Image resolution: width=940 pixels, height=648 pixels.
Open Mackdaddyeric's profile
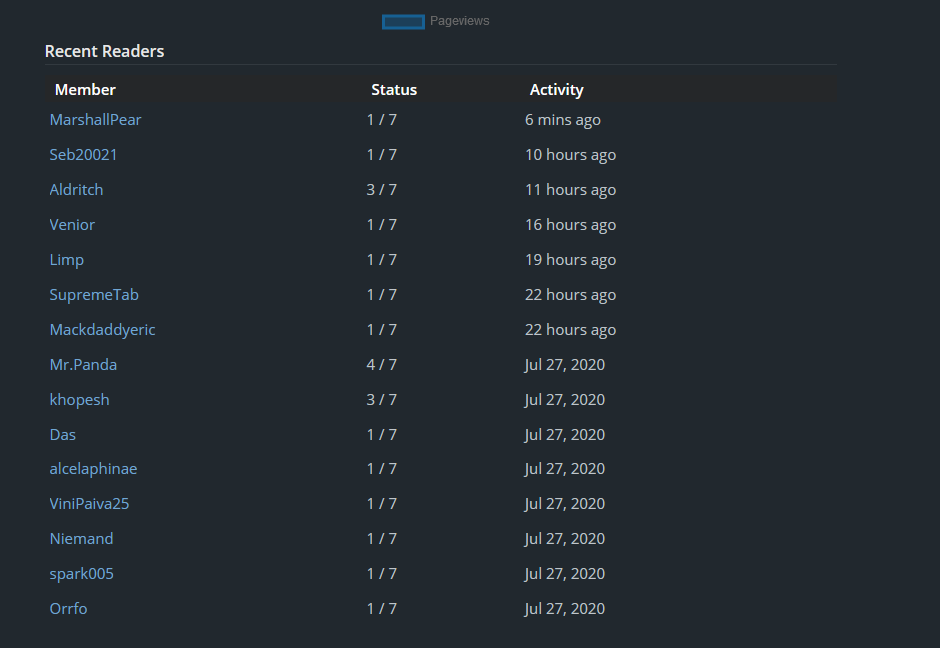point(102,330)
